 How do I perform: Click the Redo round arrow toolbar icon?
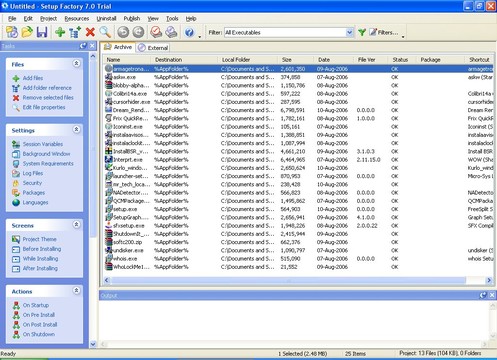[138, 32]
